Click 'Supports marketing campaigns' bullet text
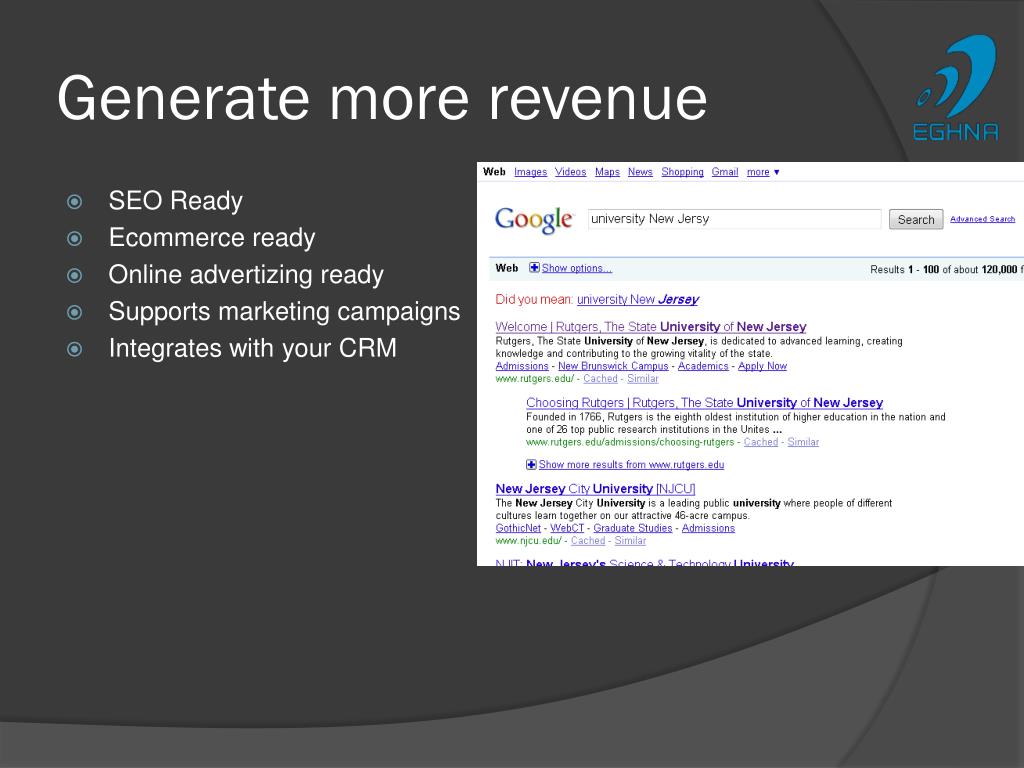This screenshot has width=1024, height=768. tap(285, 312)
